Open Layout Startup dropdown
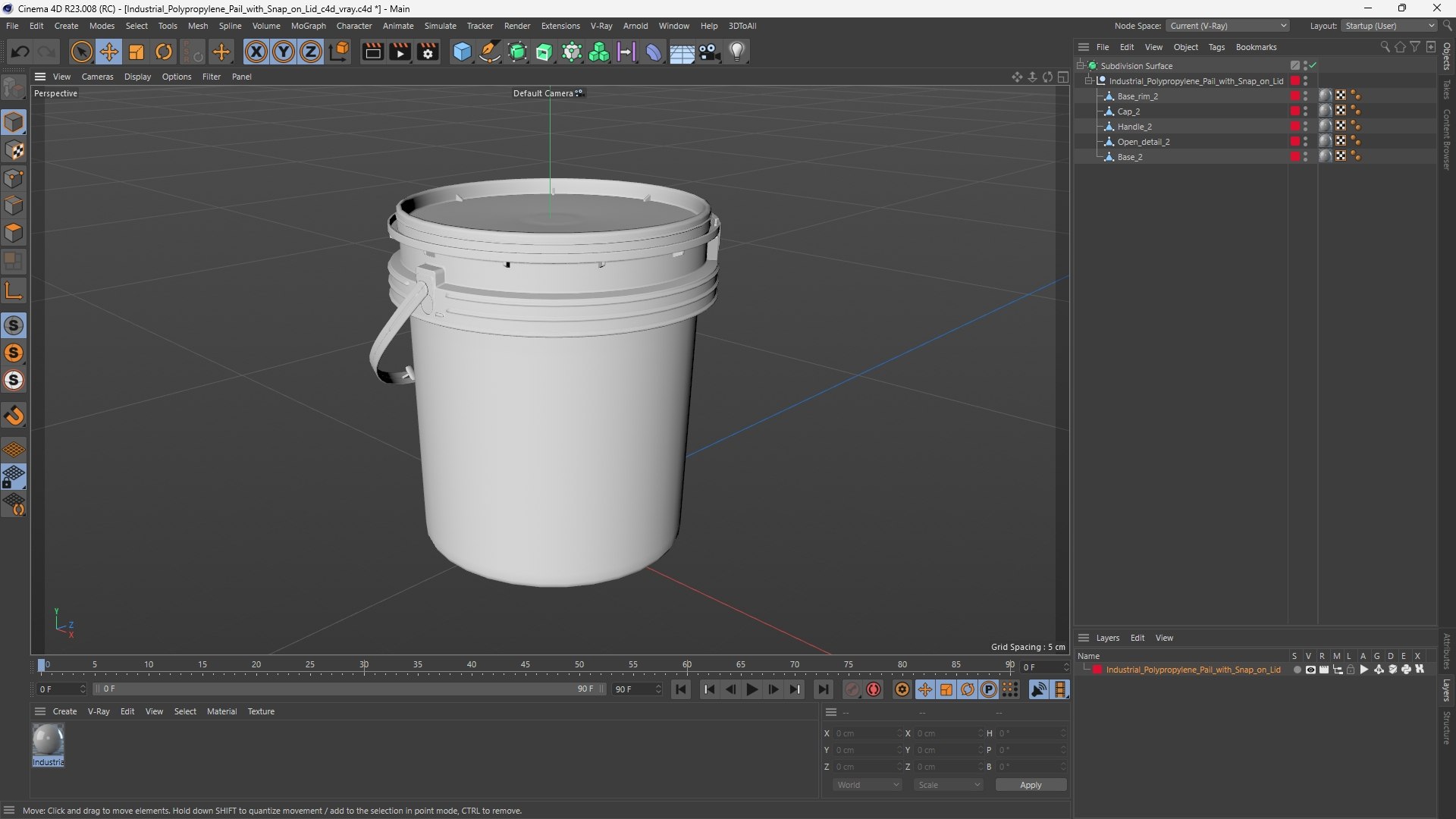Viewport: 1456px width, 819px height. [1390, 26]
